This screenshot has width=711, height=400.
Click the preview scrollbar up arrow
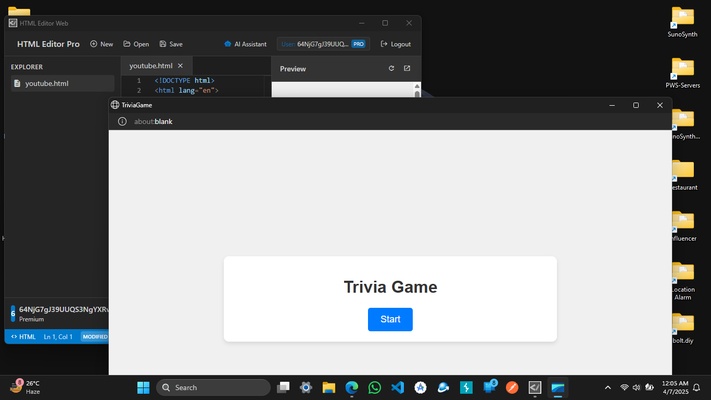click(x=417, y=86)
